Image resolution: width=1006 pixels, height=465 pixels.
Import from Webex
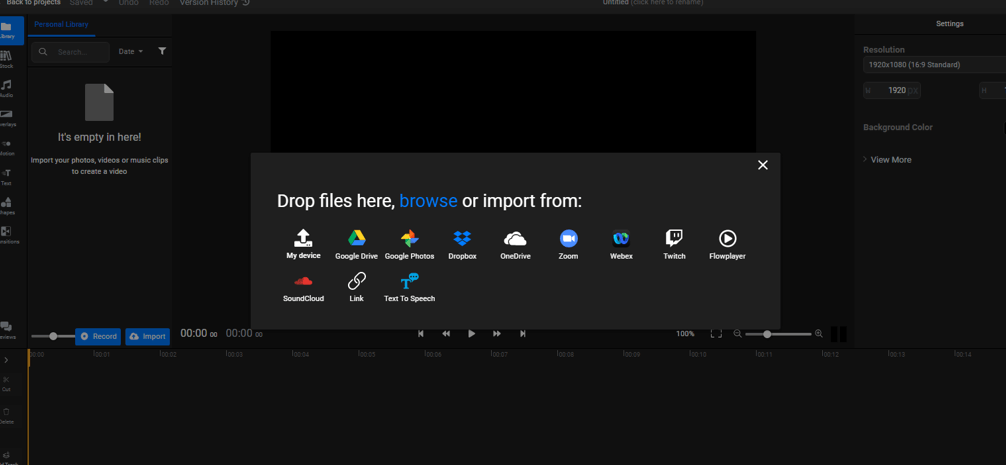pos(621,244)
